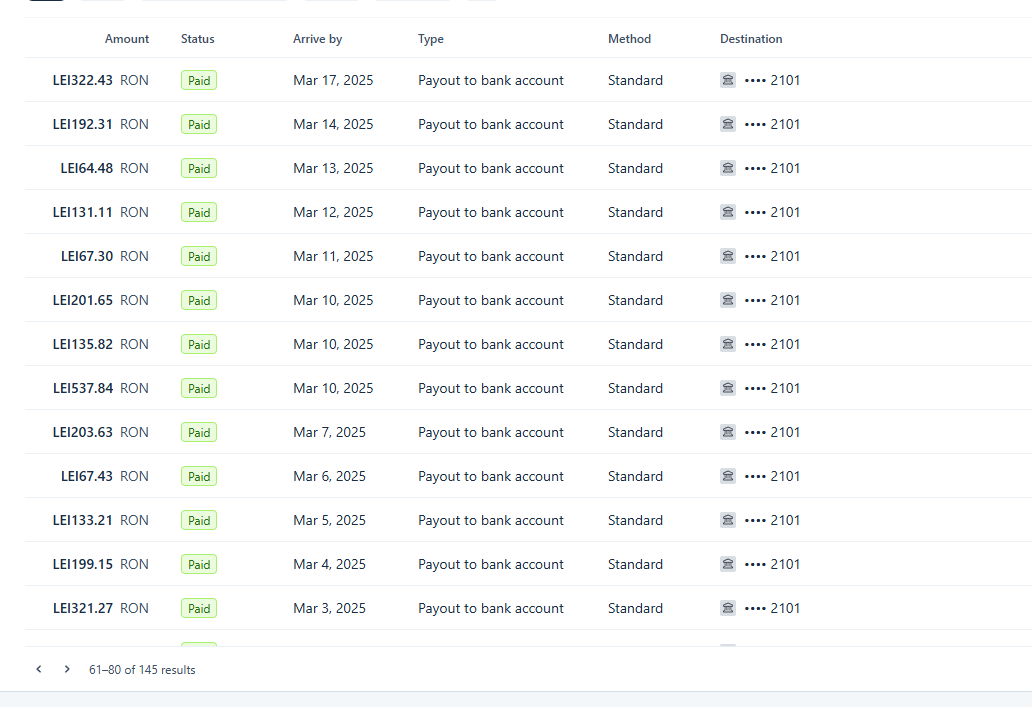Click the Mar 13, 2025 arrival date
This screenshot has width=1032, height=707.
click(333, 169)
